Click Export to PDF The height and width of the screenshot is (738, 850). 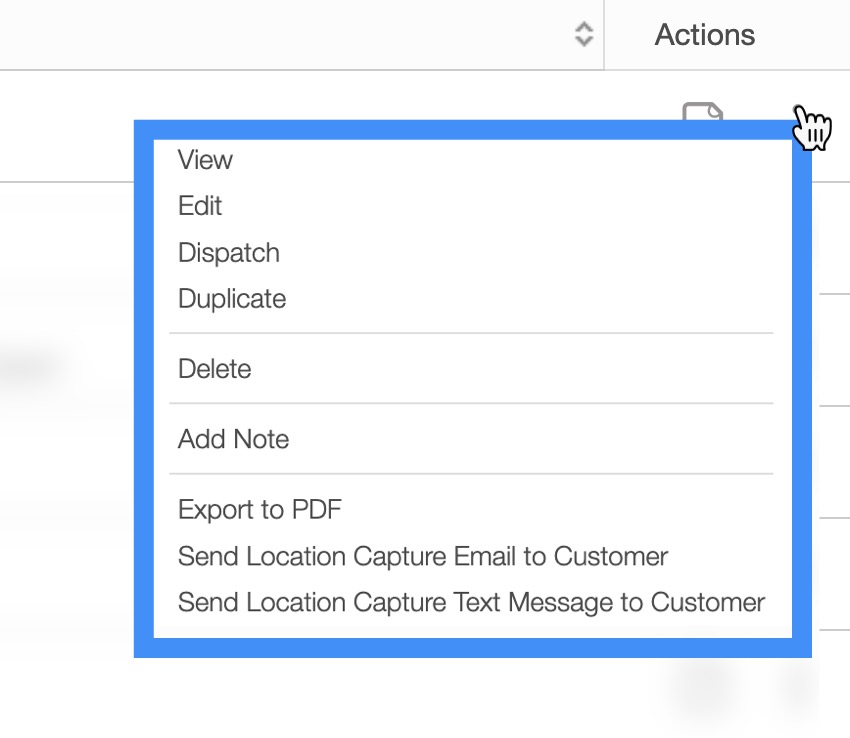pos(260,510)
